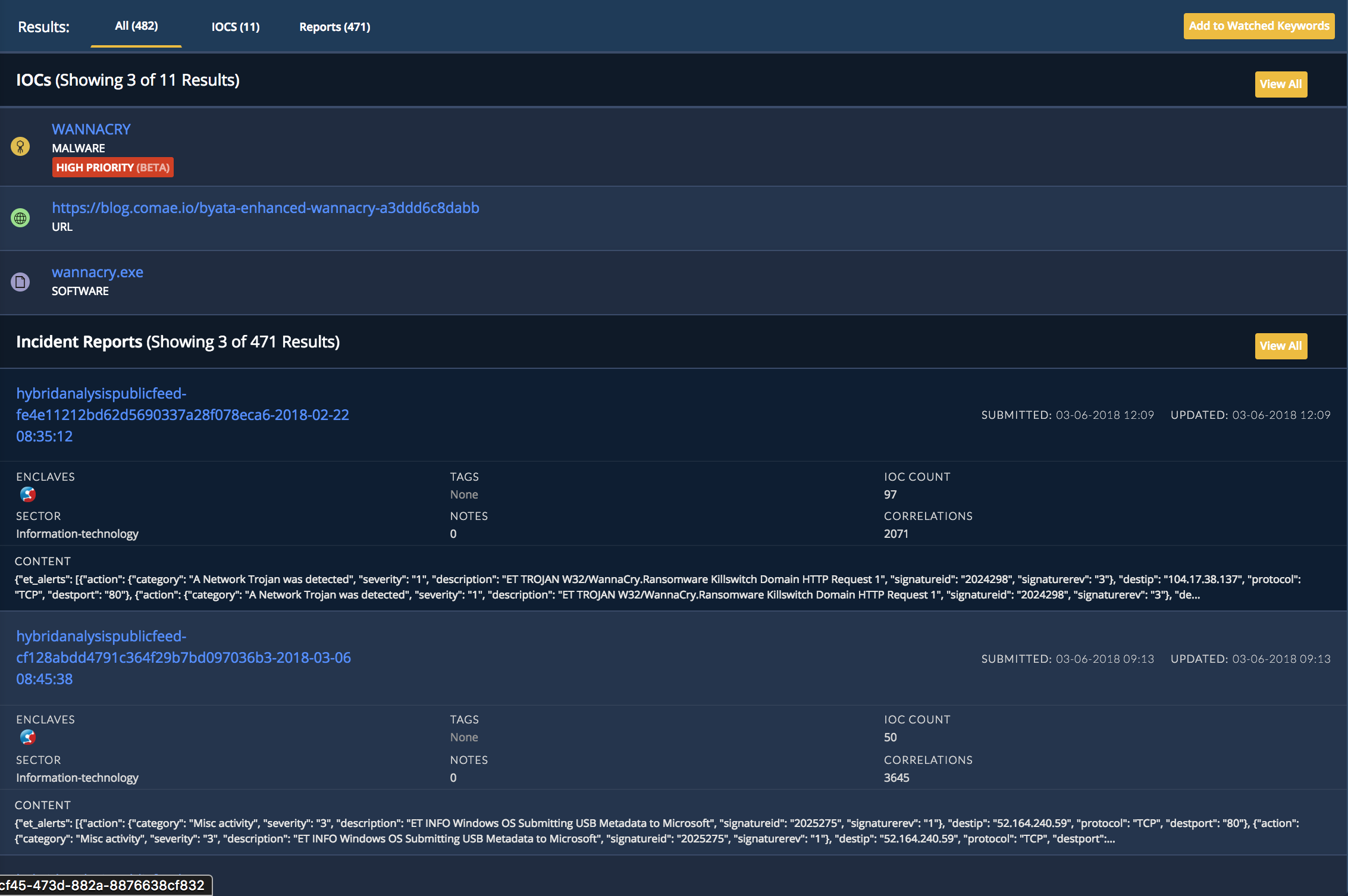Open the Reports (471) tab
The image size is (1348, 896).
[x=334, y=27]
